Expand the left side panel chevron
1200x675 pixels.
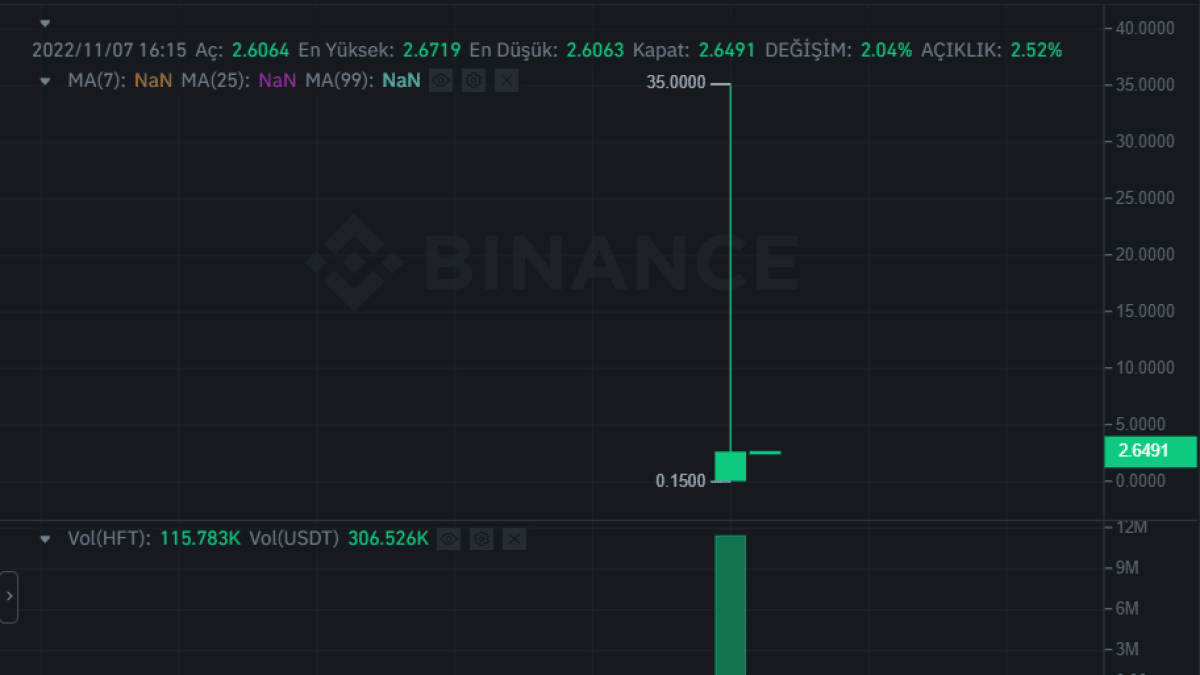(9, 597)
